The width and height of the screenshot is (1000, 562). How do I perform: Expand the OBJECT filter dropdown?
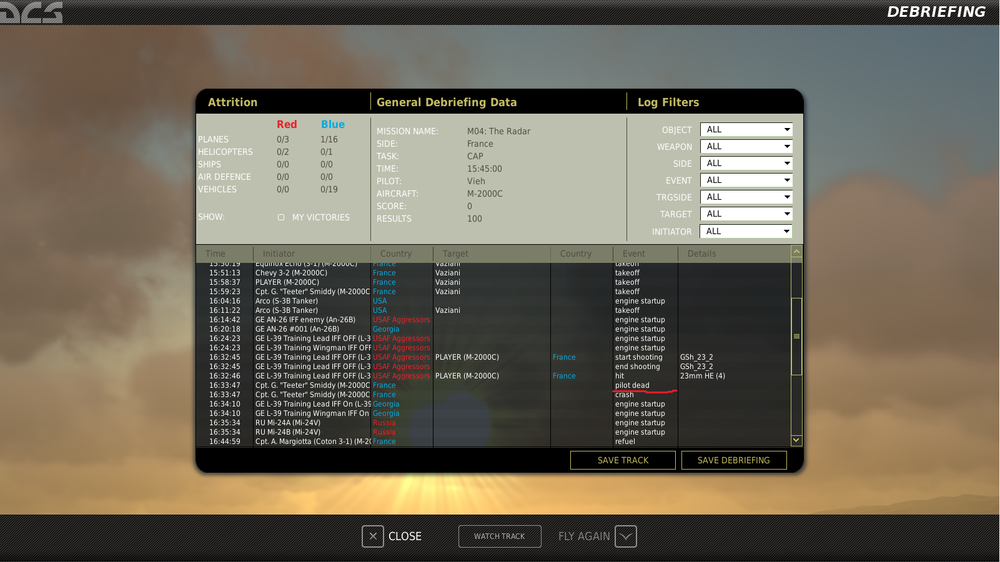coord(746,129)
